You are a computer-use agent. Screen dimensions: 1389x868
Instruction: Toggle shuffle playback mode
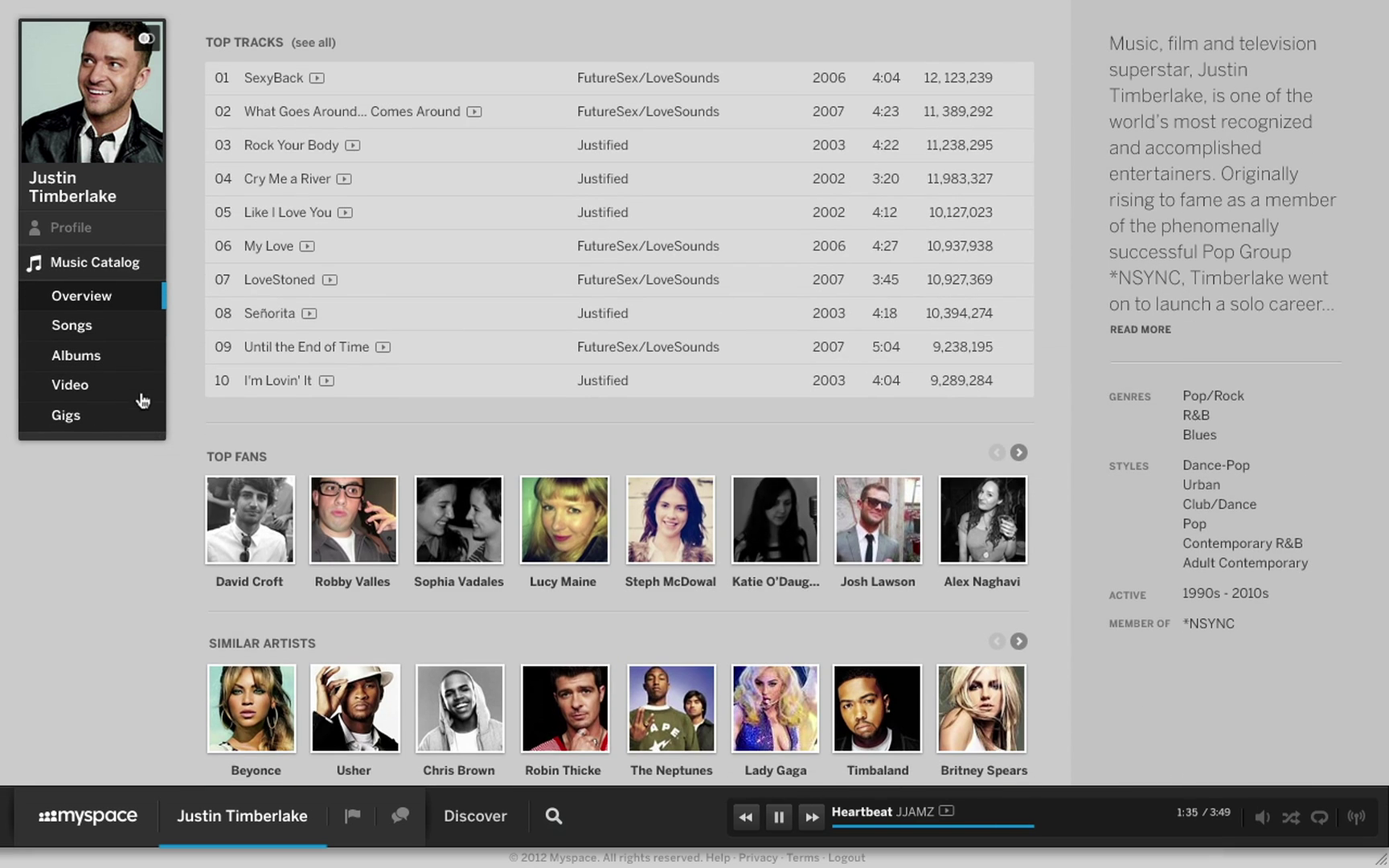tap(1291, 817)
